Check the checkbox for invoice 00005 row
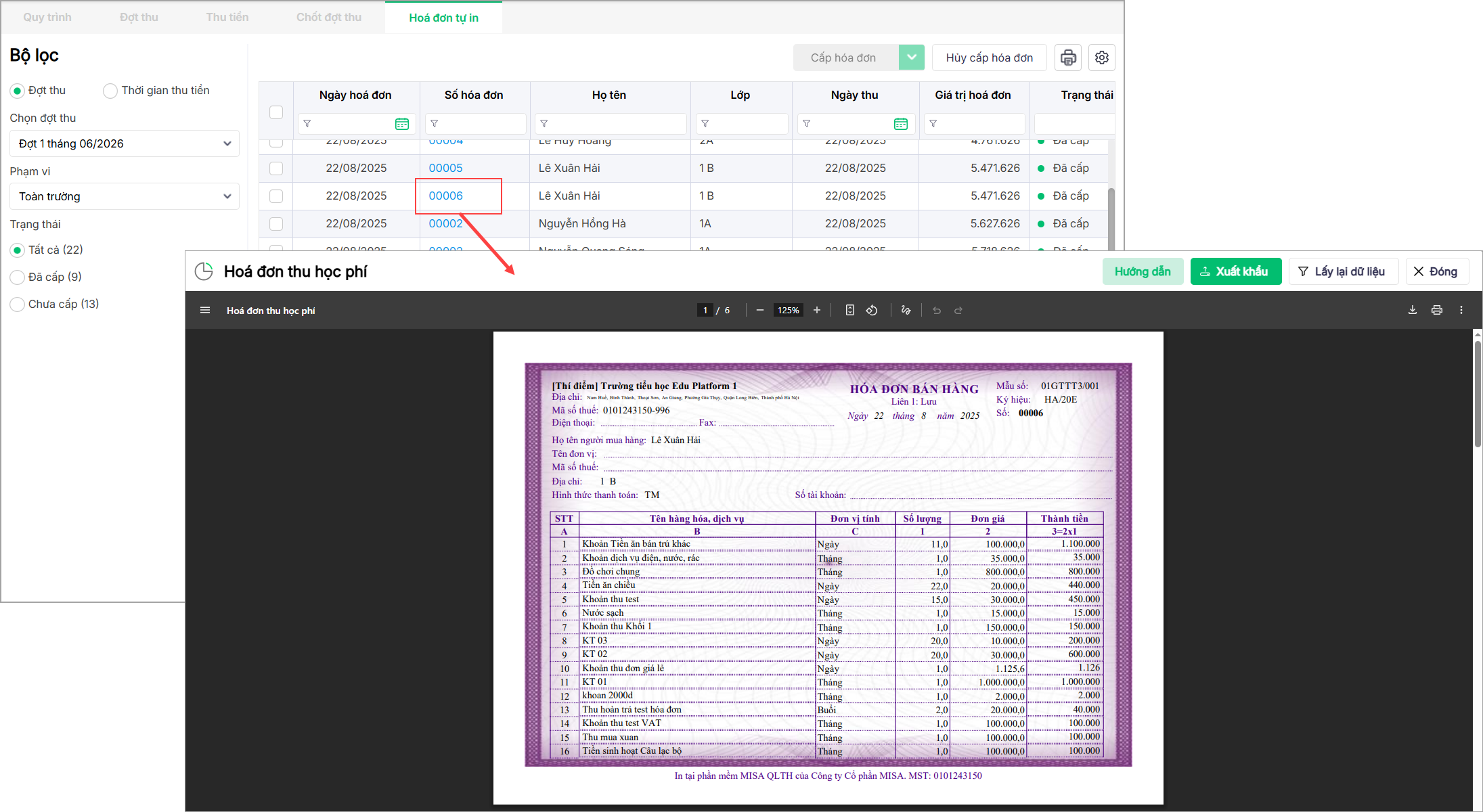 click(x=276, y=168)
